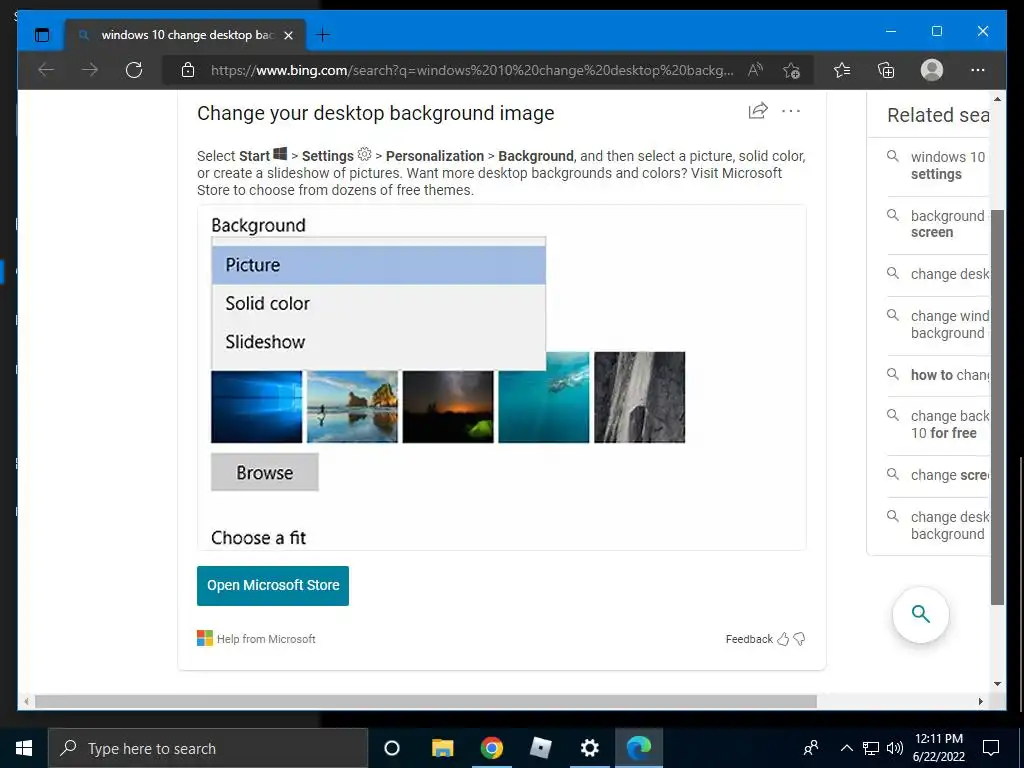Viewport: 1024px width, 768px height.
Task: Click the vertical page scrollbar thumb
Action: point(997,408)
